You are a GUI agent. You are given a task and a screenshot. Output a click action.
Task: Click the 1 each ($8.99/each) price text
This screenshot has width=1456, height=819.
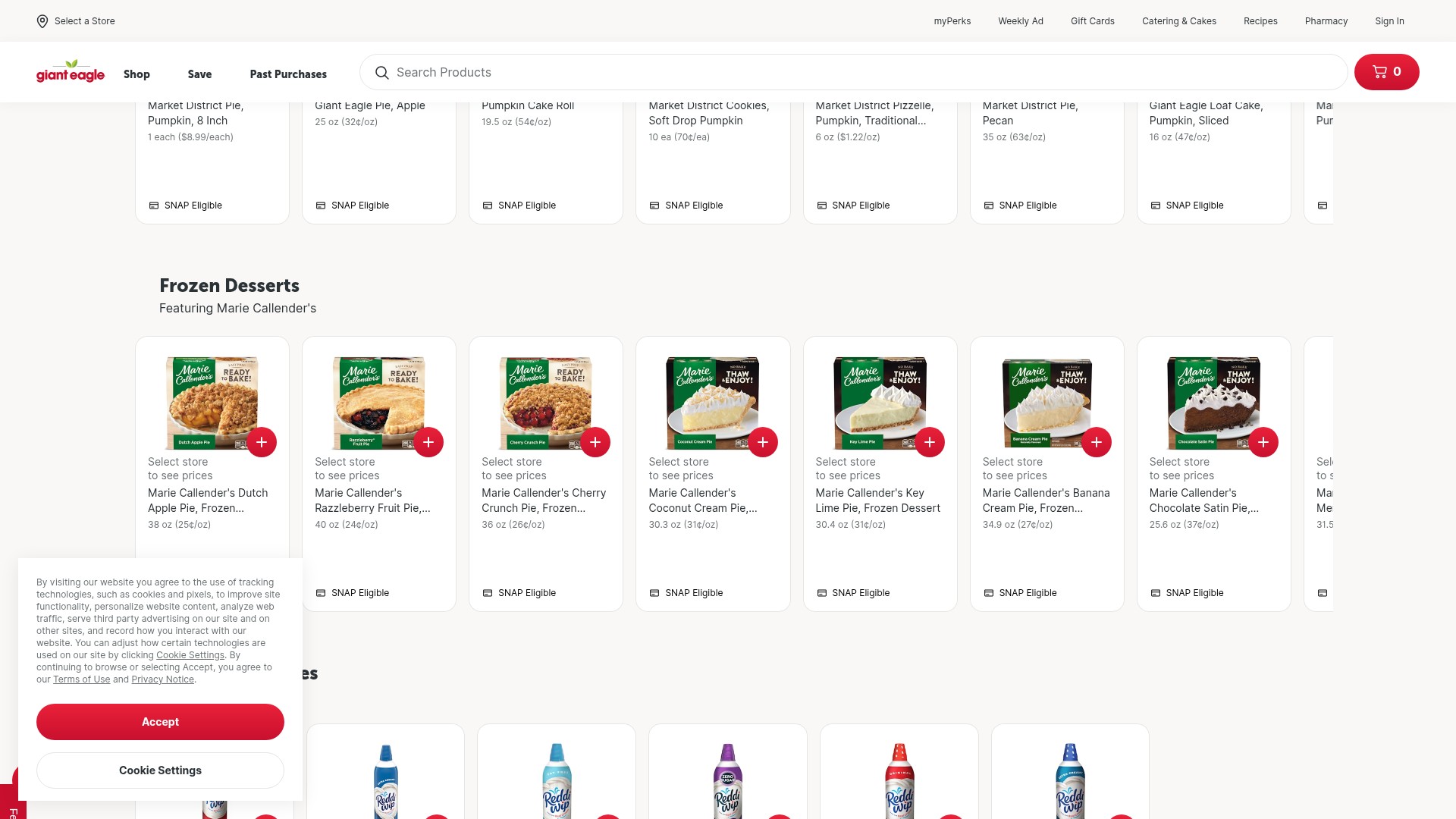tap(190, 137)
